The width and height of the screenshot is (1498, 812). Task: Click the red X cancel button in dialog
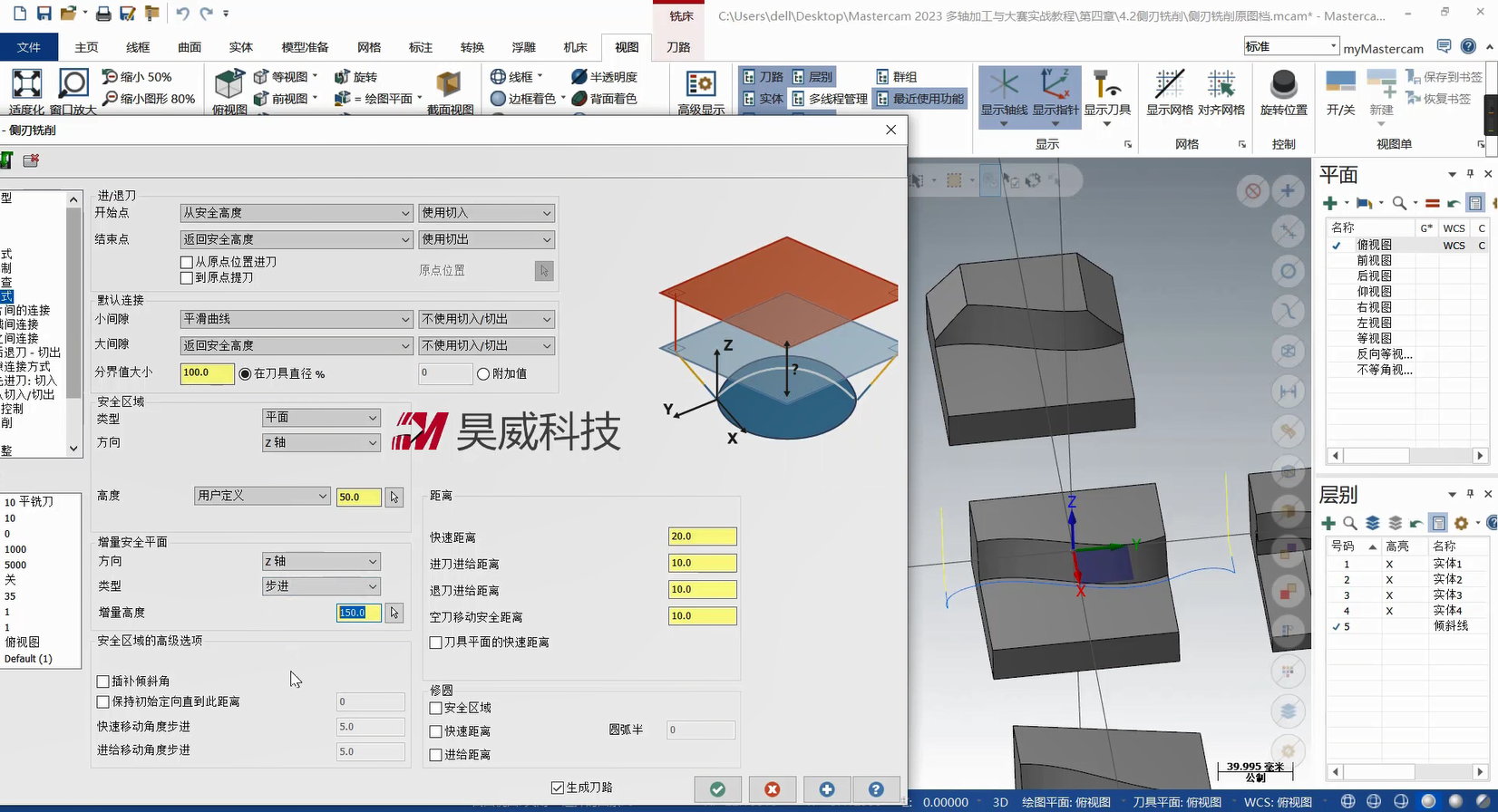click(773, 789)
